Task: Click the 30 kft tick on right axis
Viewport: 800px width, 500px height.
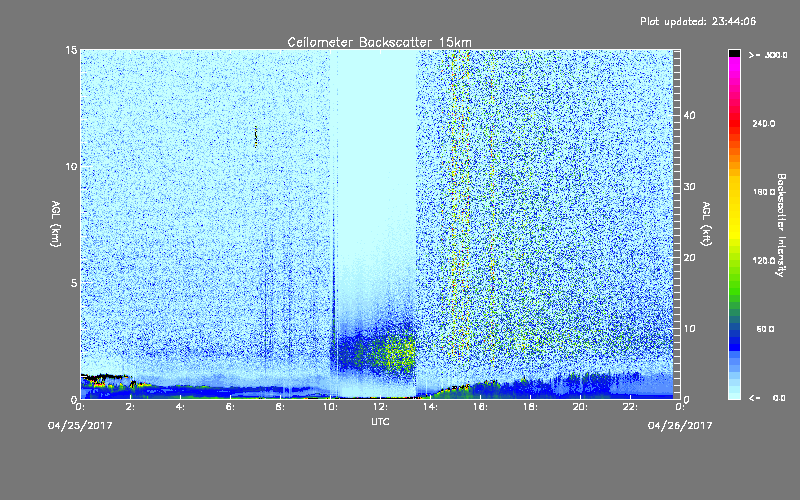Action: tap(689, 186)
